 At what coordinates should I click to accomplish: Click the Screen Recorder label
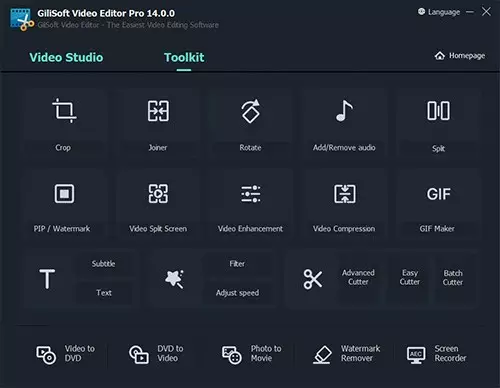pyautogui.click(x=450, y=353)
